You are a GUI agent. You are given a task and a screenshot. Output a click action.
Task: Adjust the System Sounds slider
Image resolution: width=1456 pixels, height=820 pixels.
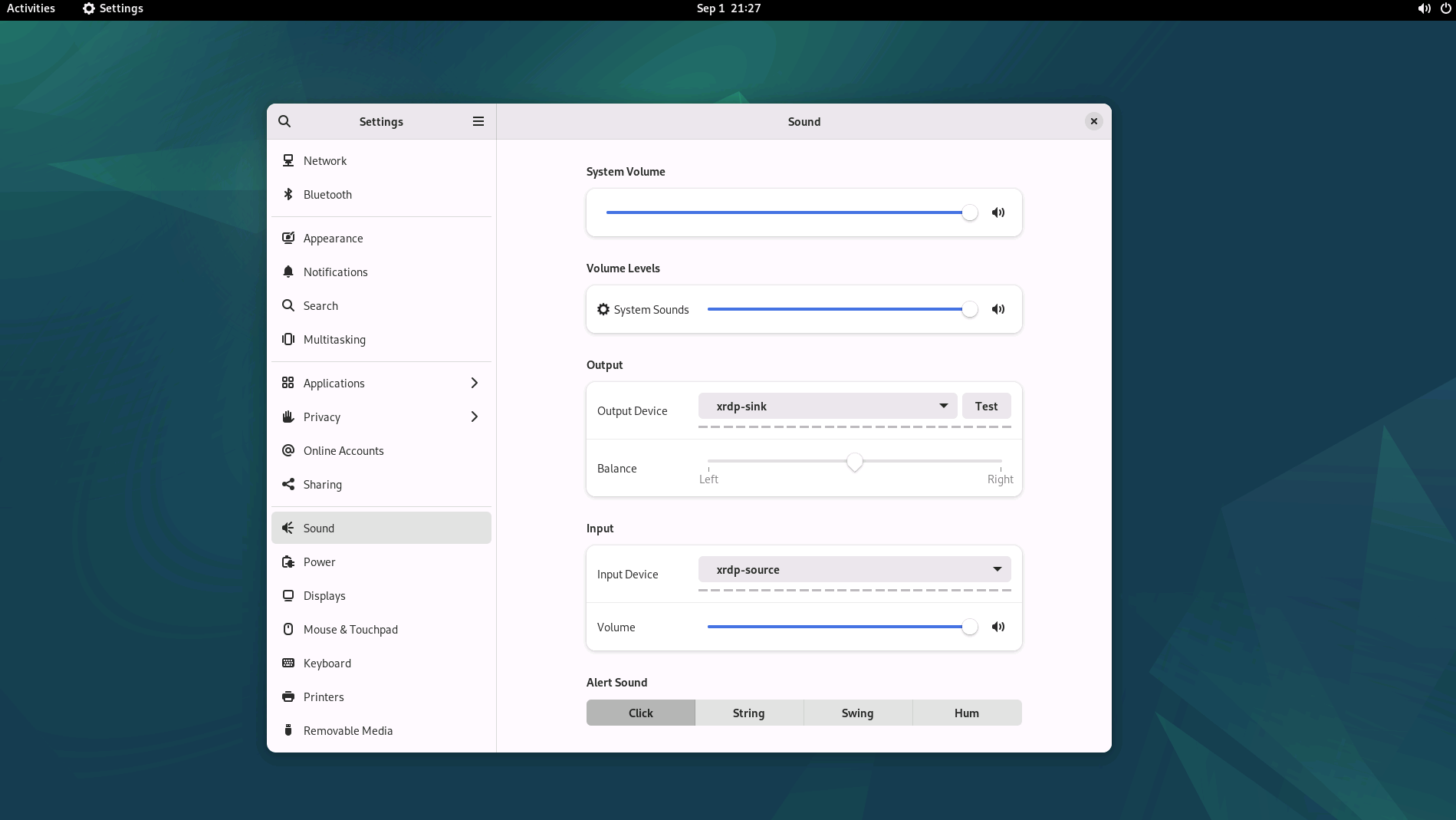pyautogui.click(x=843, y=309)
